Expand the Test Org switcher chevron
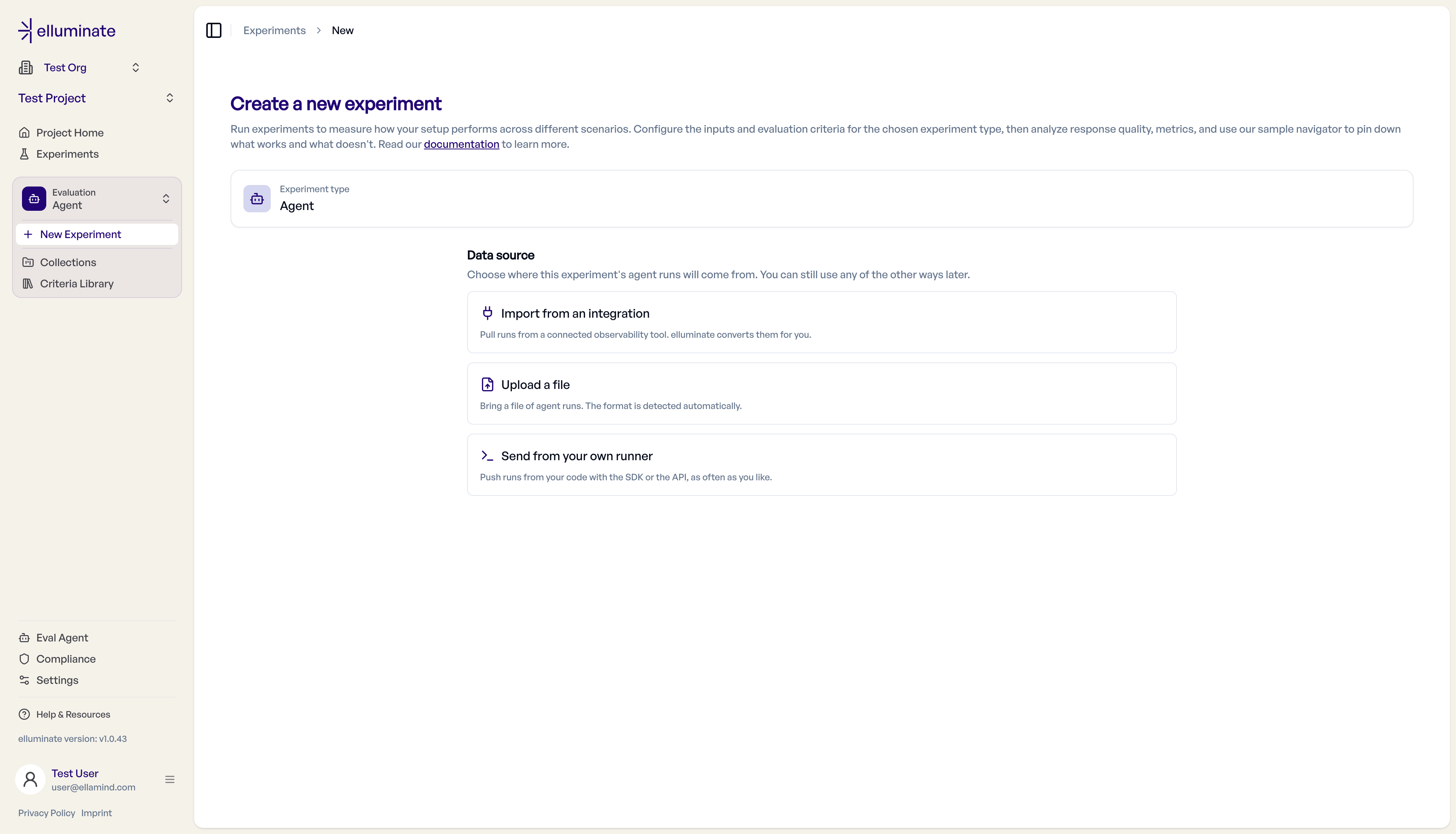This screenshot has width=1456, height=834. (x=136, y=67)
